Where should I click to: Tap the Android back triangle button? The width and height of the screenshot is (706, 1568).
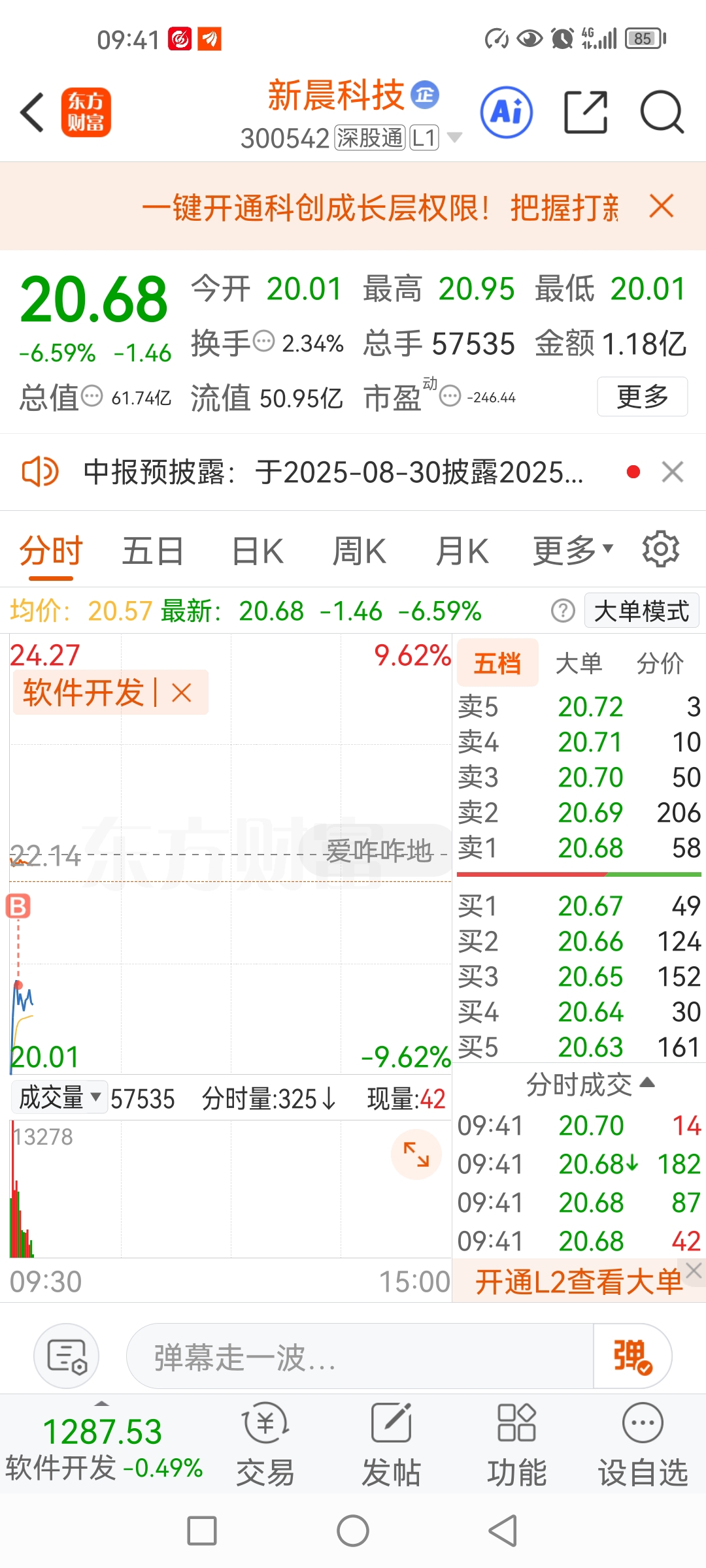tap(503, 1531)
